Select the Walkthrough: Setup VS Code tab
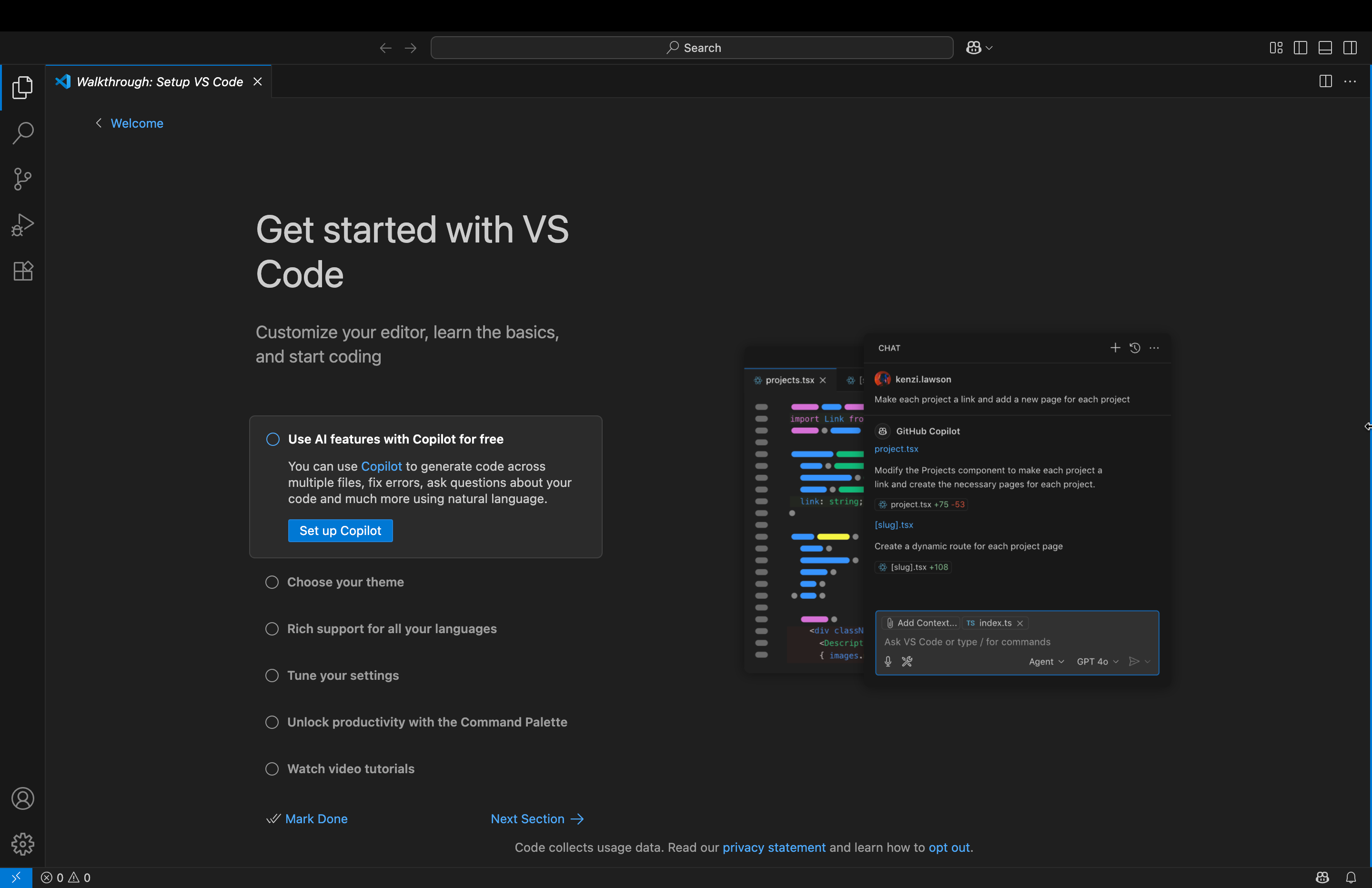The height and width of the screenshot is (888, 1372). point(159,82)
